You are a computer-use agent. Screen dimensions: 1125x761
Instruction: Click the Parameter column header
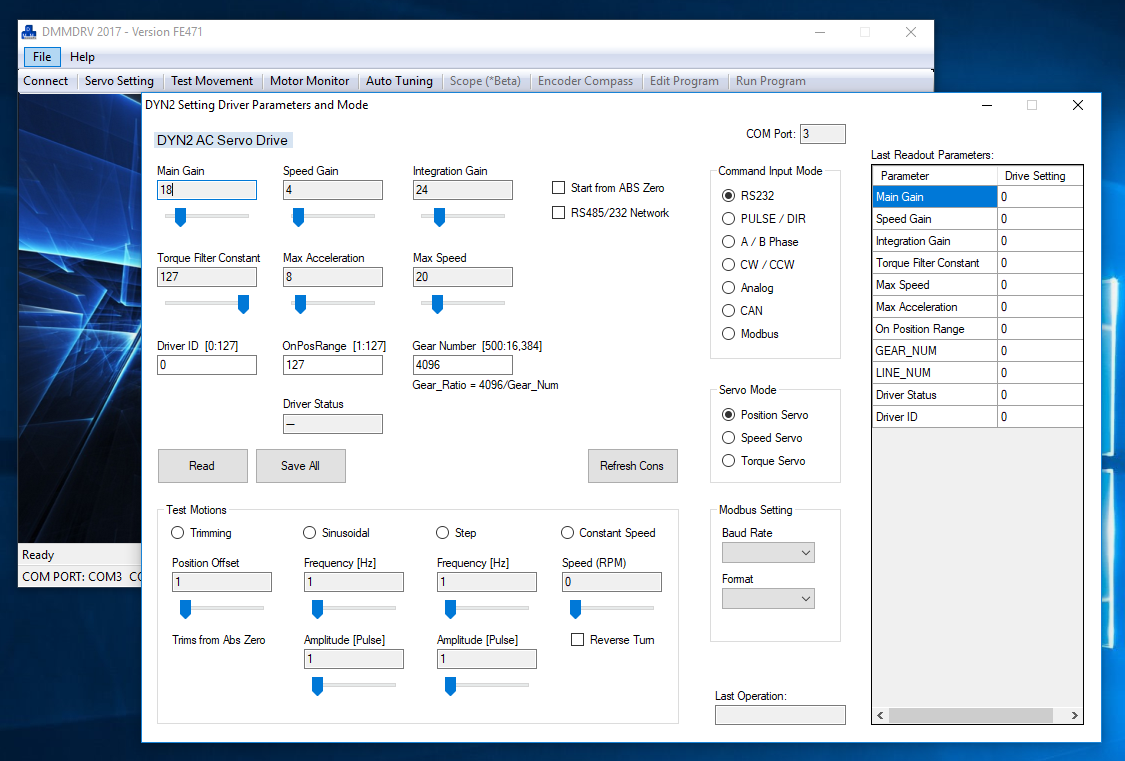click(935, 176)
